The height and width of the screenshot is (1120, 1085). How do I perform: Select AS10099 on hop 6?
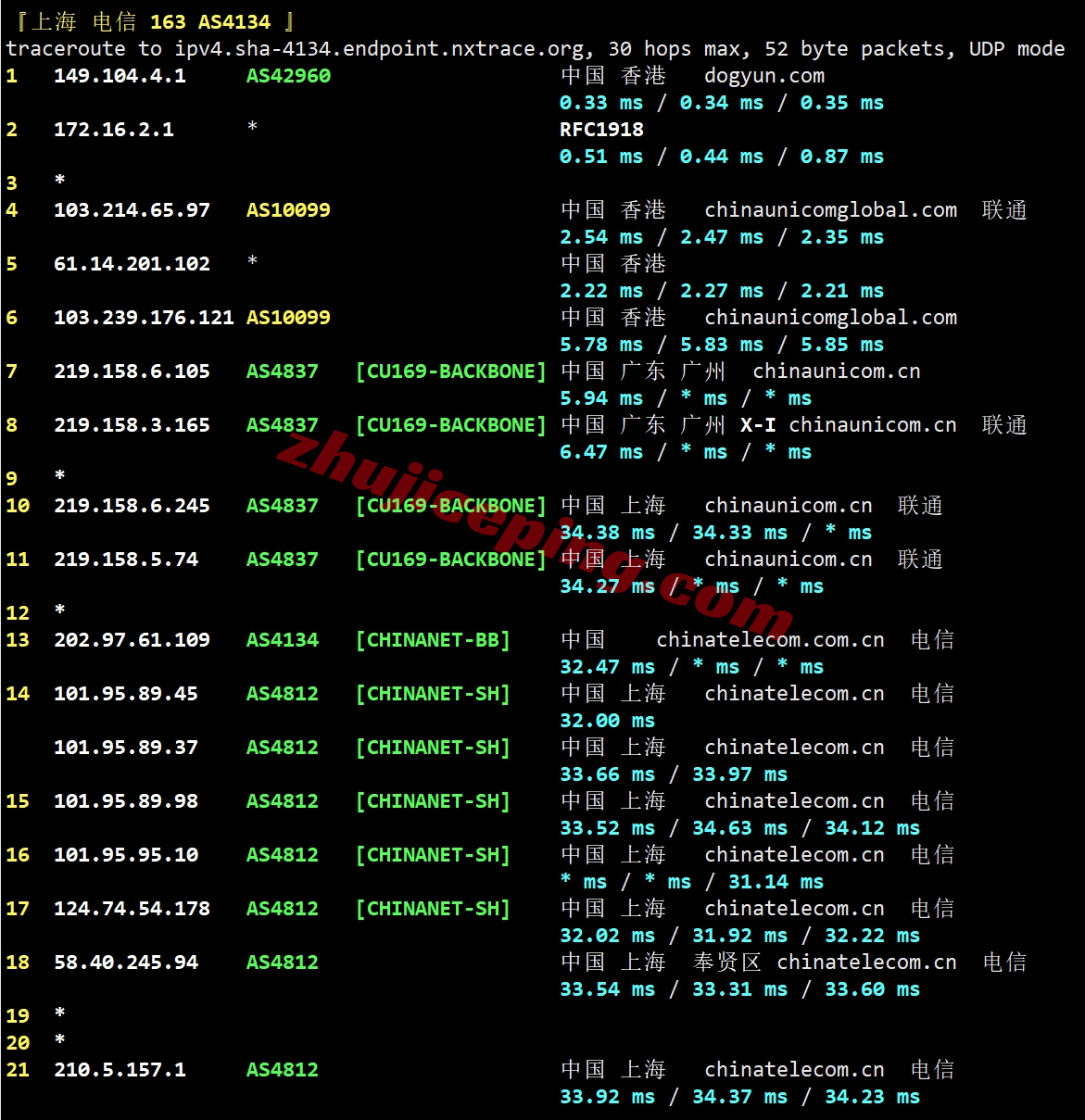[288, 317]
